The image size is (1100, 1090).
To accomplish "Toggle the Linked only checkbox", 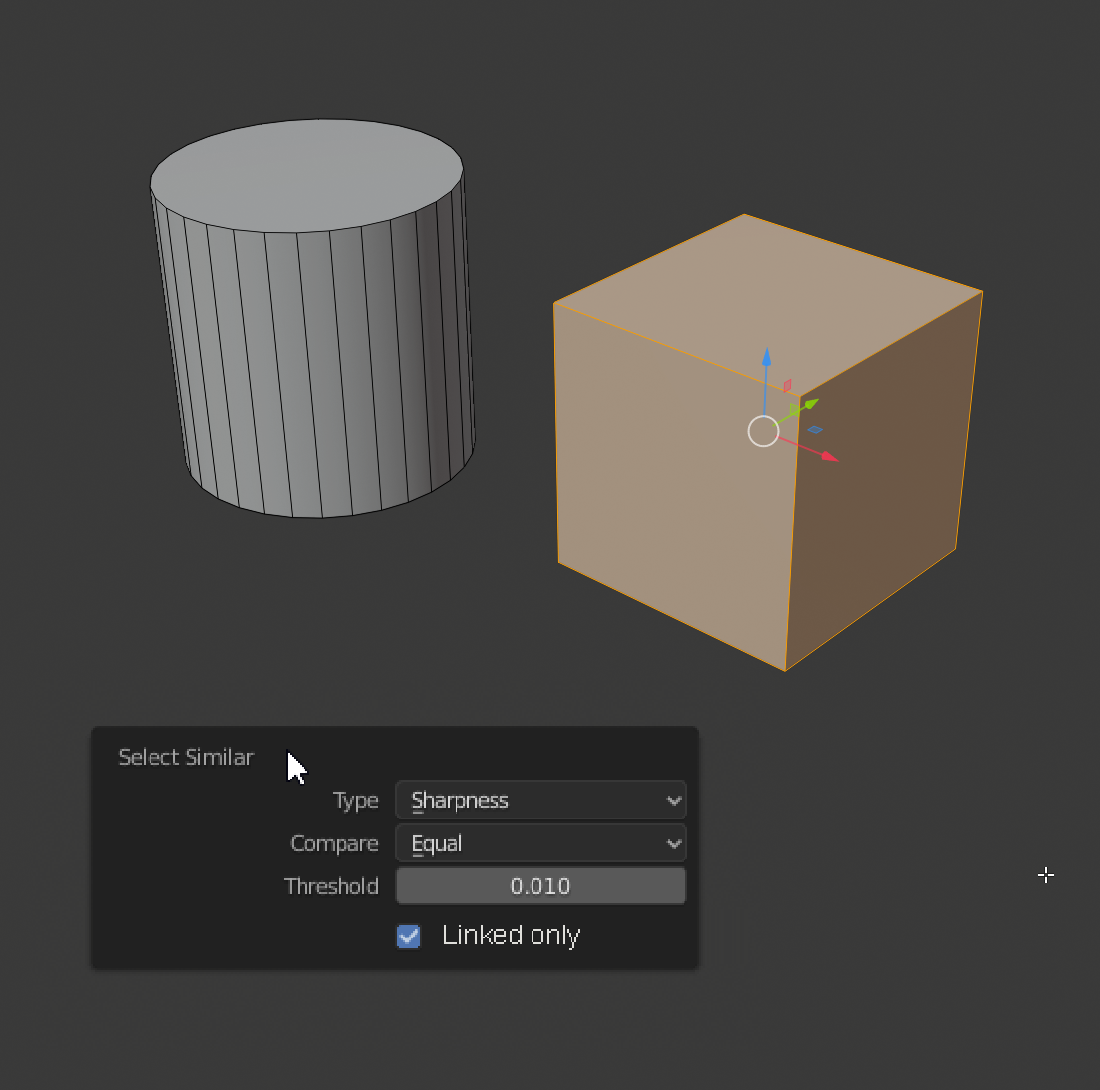I will (408, 936).
